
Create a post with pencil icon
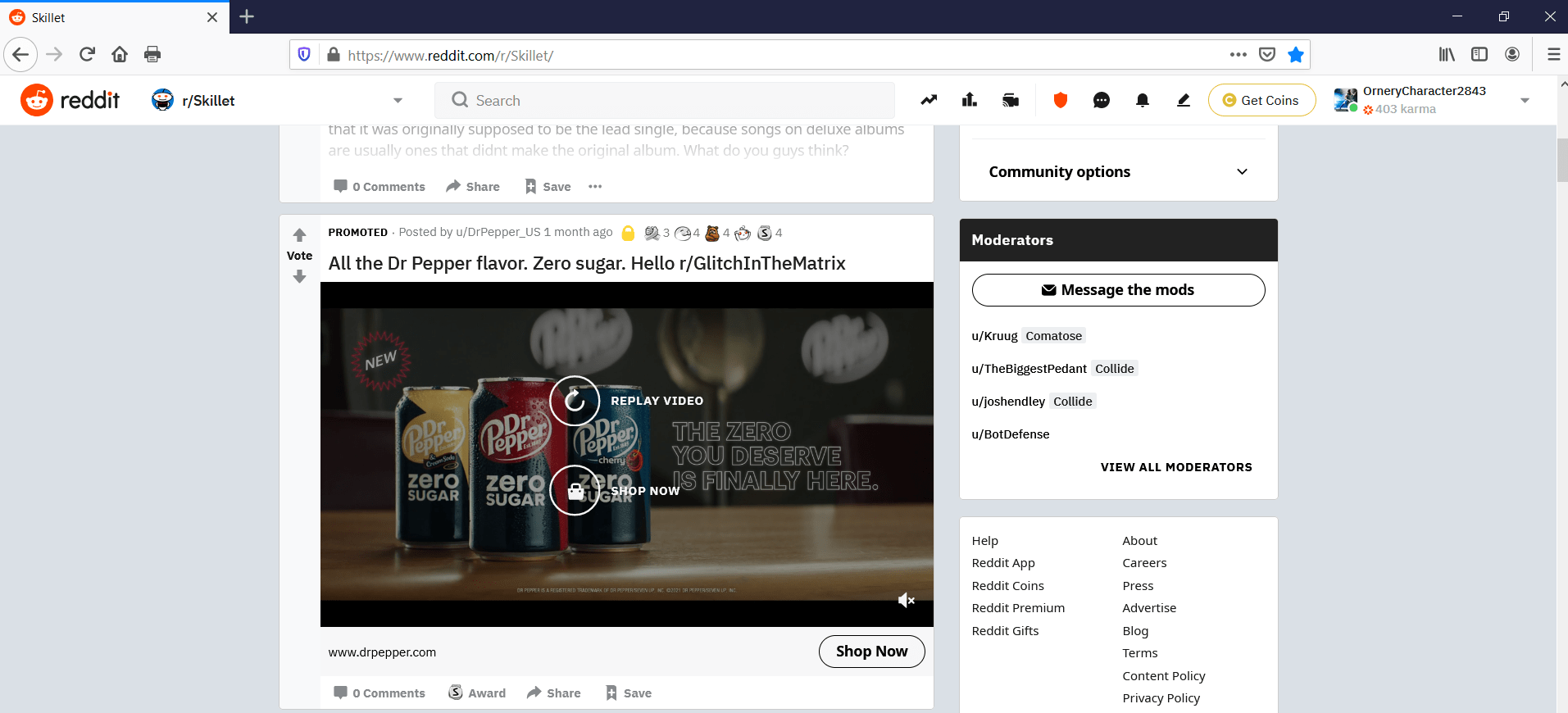[x=1184, y=100]
